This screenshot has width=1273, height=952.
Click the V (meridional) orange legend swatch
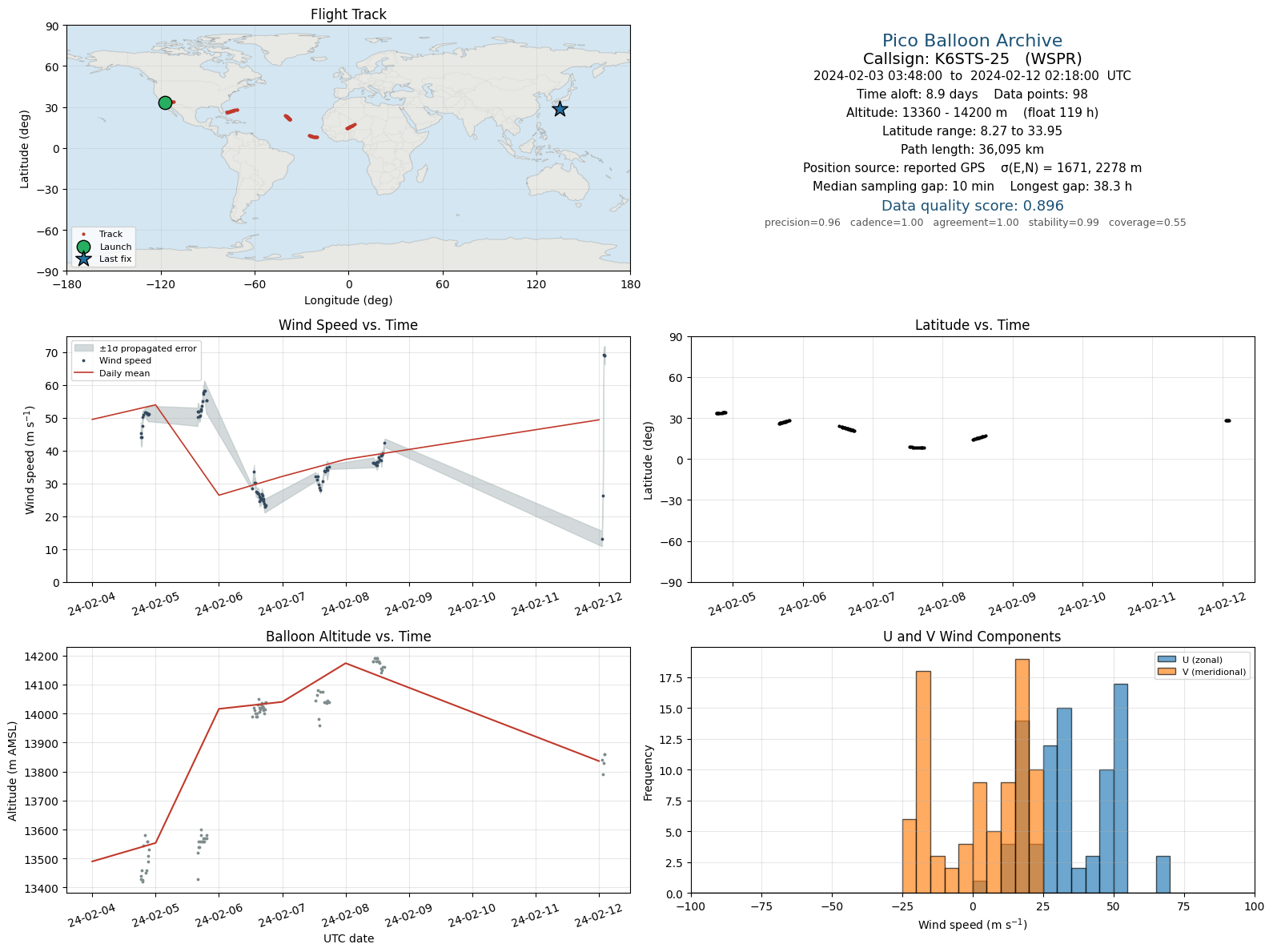pos(1167,672)
